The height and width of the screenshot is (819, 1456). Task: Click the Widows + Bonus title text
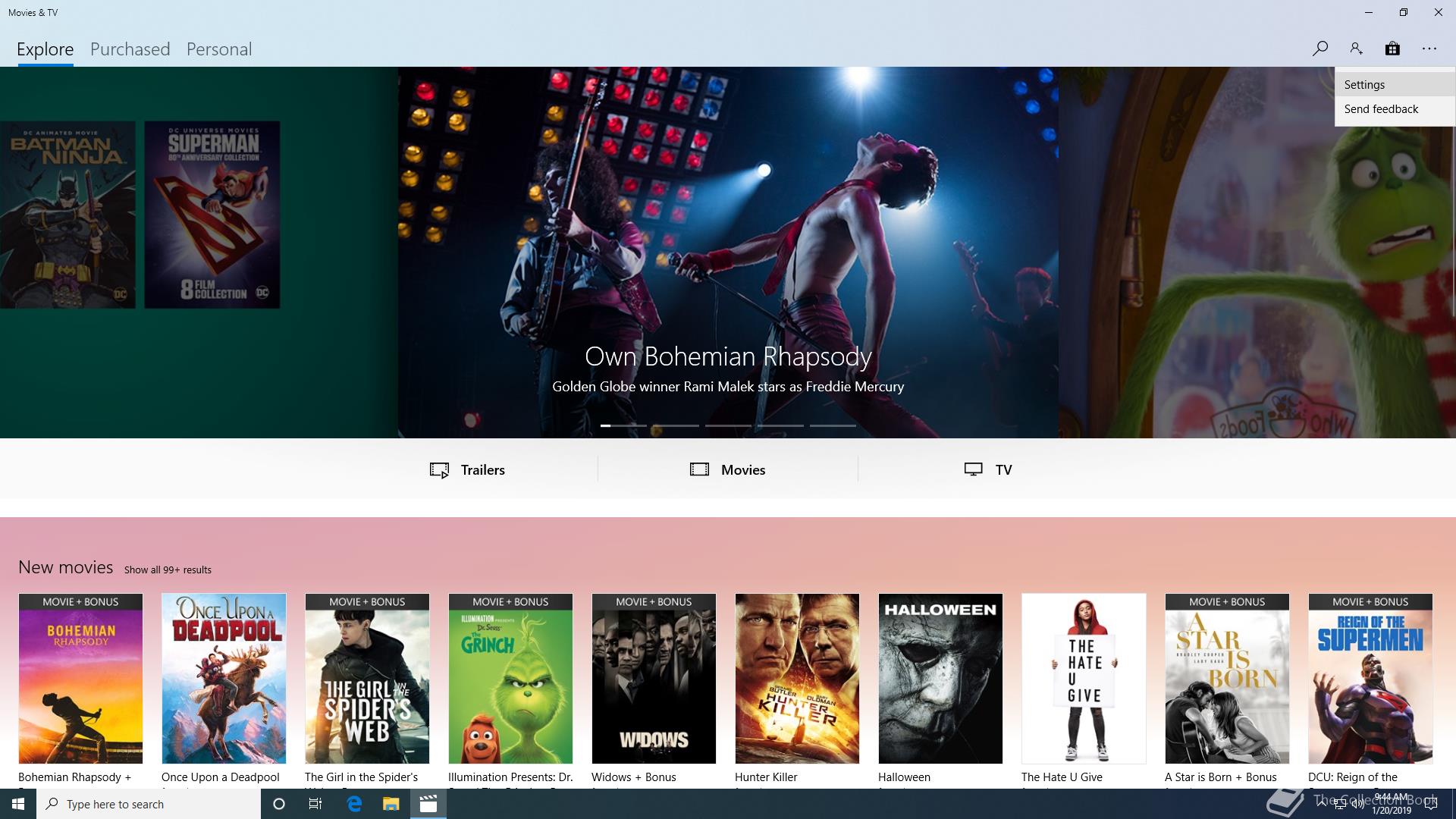(x=634, y=777)
